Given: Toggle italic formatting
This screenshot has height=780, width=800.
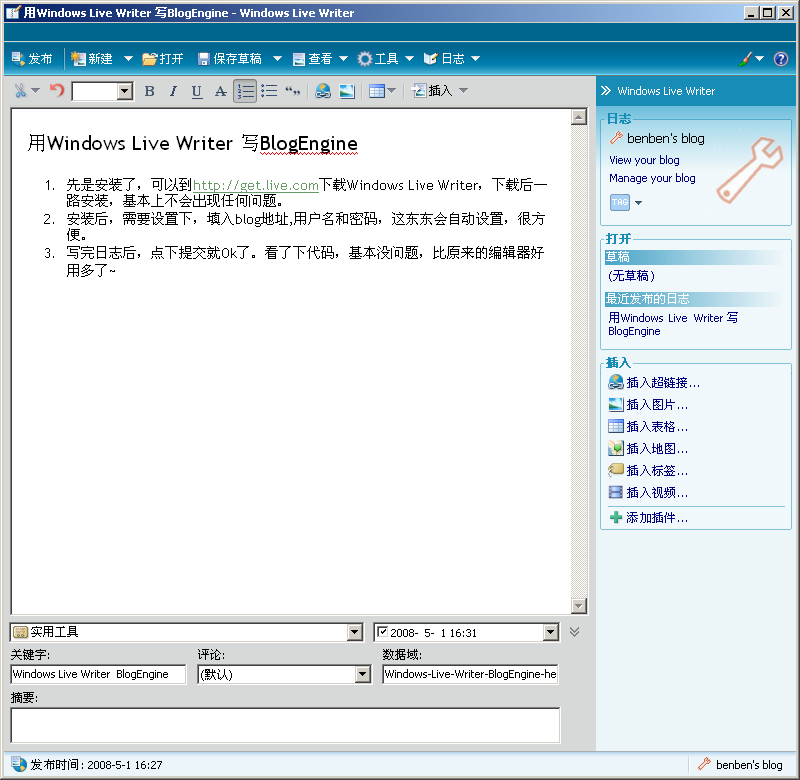Looking at the screenshot, I should pyautogui.click(x=173, y=91).
